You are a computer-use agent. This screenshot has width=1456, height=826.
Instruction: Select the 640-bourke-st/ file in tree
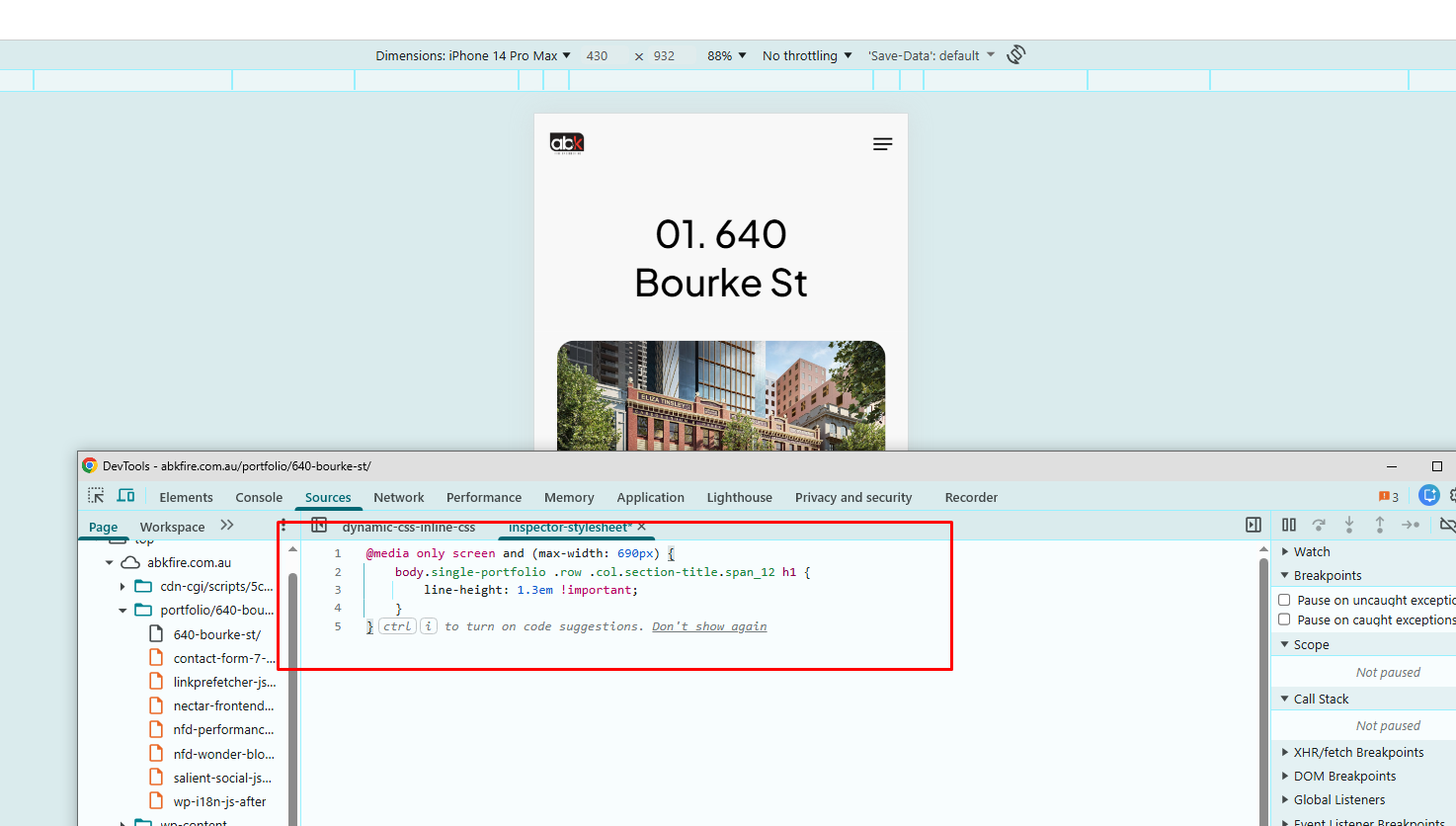216,634
